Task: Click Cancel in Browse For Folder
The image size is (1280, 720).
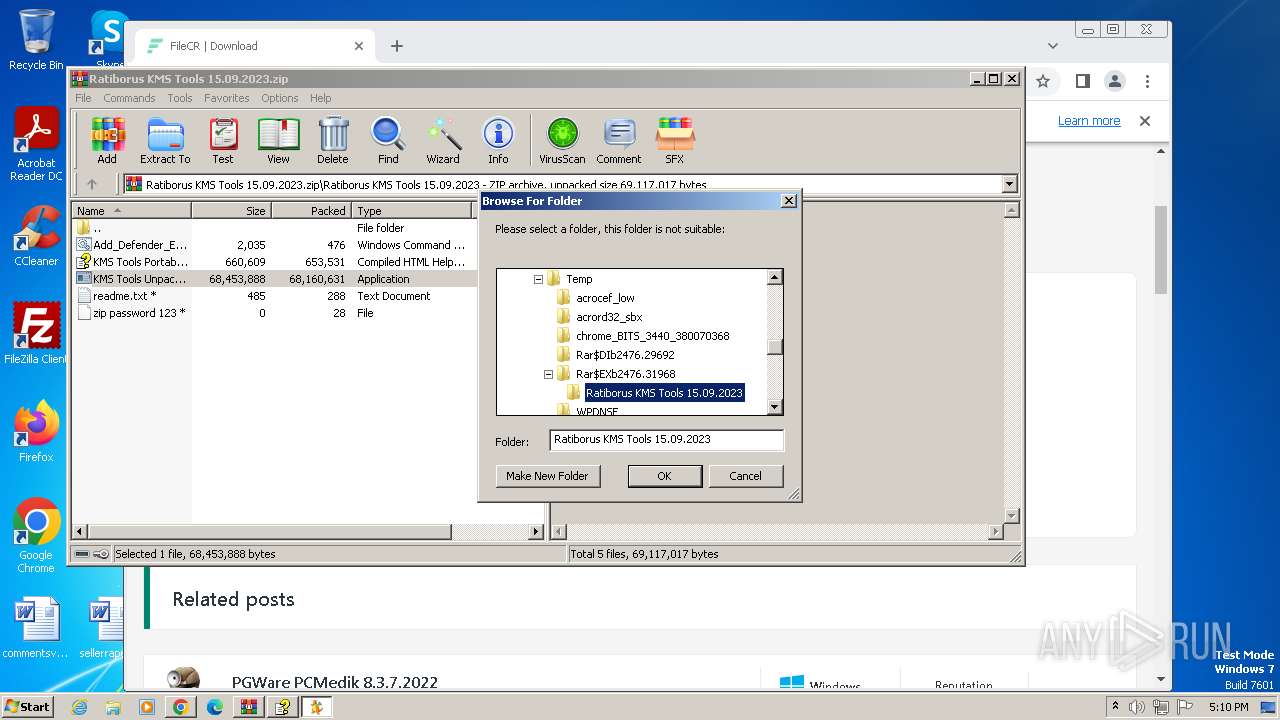Action: point(745,476)
